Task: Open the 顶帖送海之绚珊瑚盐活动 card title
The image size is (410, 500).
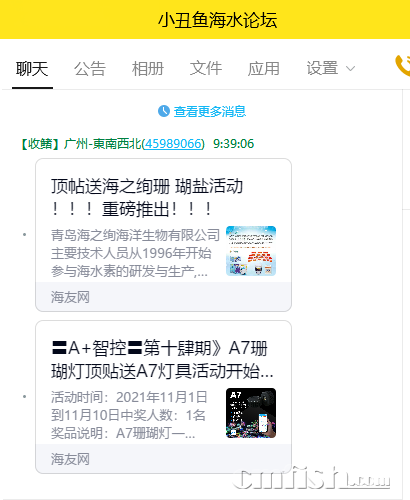Action: coord(147,197)
